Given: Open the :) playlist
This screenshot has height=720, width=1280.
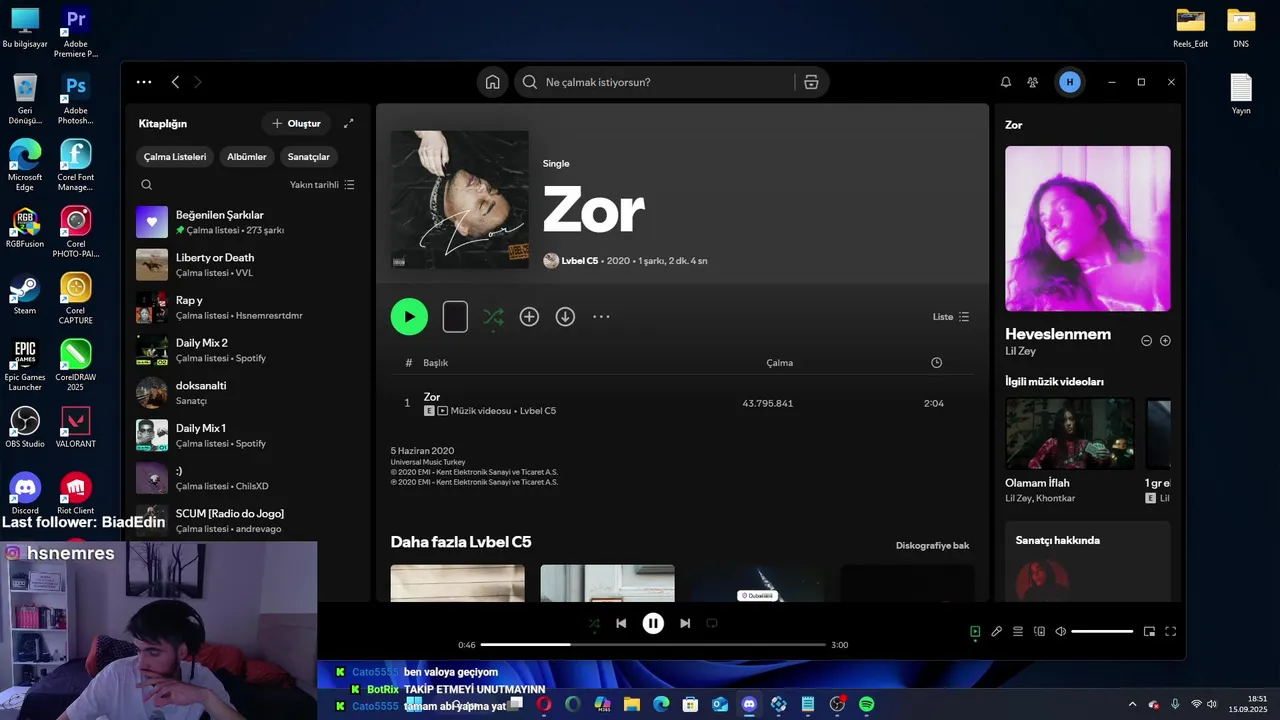Looking at the screenshot, I should (248, 478).
